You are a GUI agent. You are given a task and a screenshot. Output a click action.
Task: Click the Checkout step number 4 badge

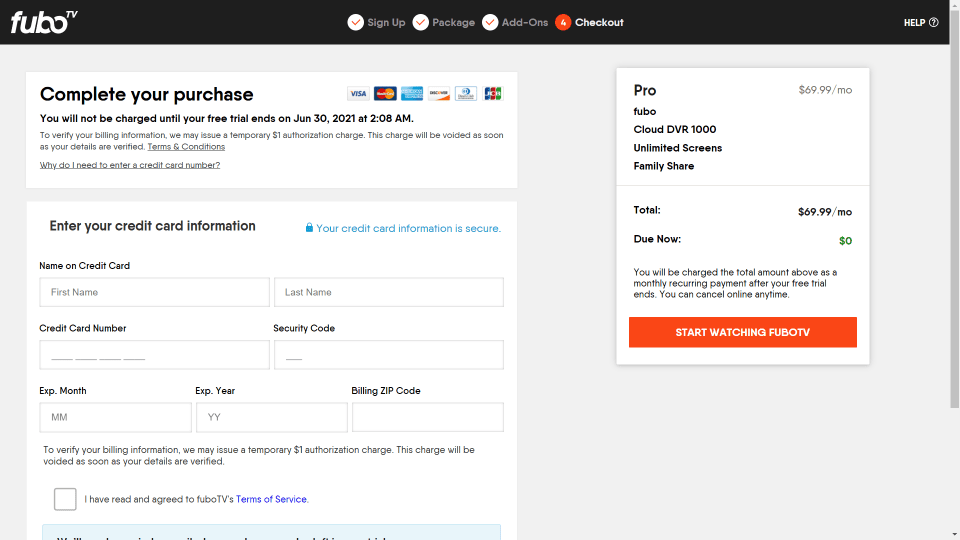(563, 22)
